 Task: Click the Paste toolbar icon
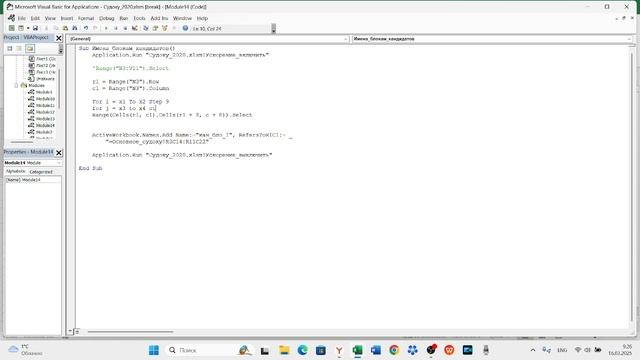click(x=65, y=28)
